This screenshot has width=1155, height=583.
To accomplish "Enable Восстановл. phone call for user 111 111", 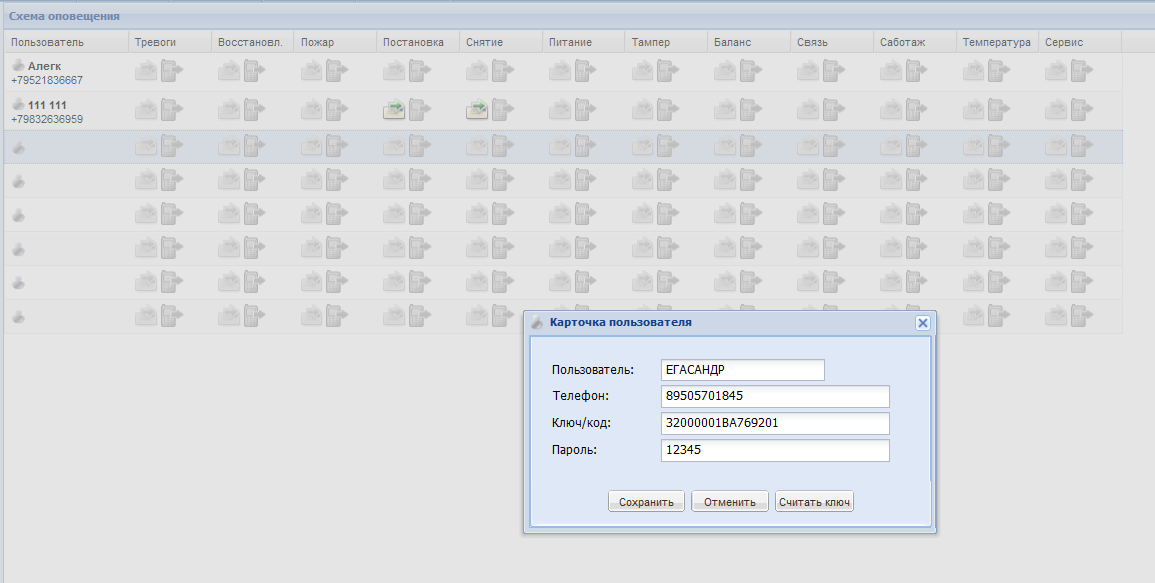I will click(254, 110).
